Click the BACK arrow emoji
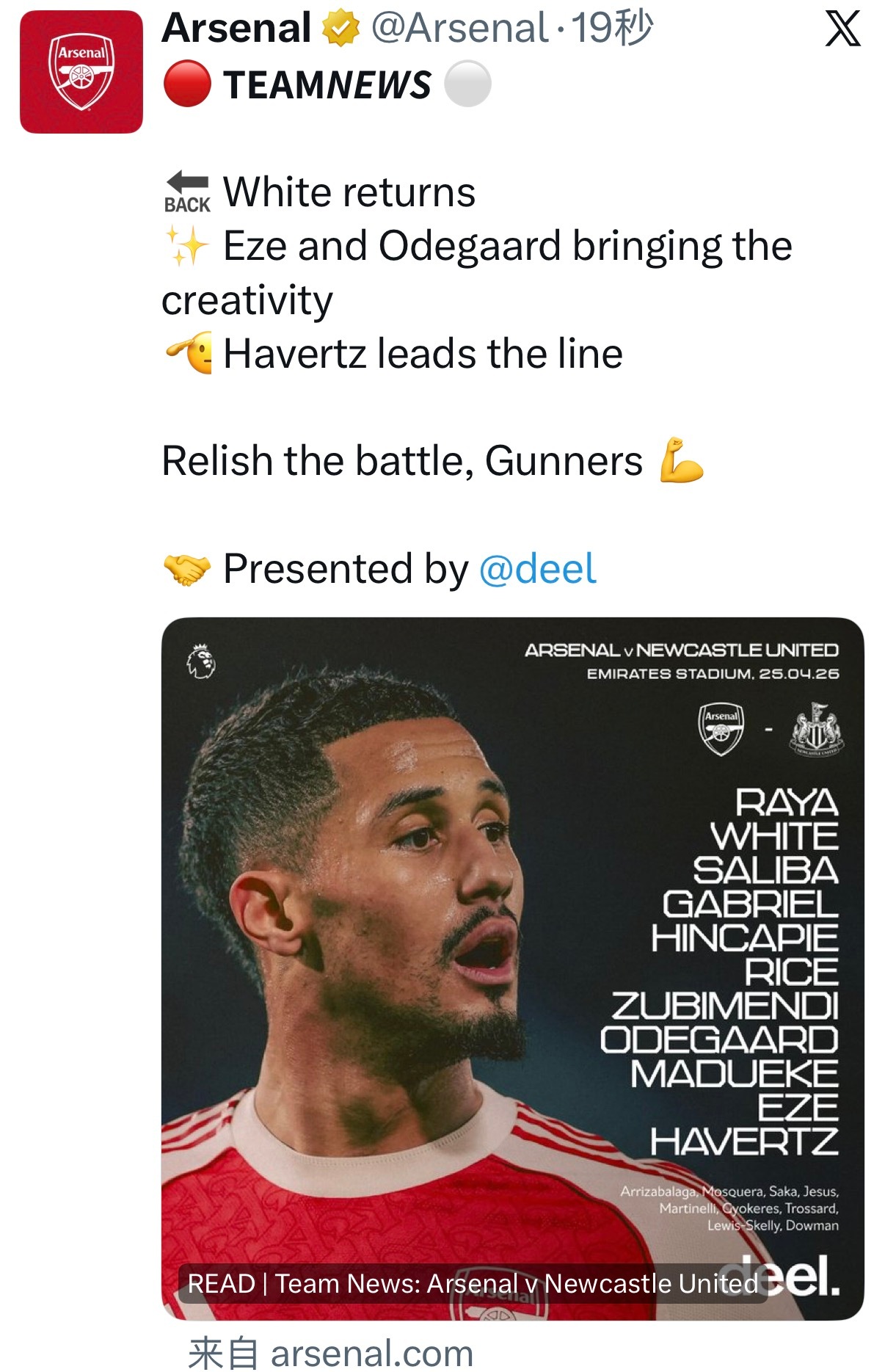This screenshot has height=1372, width=885. 187,192
